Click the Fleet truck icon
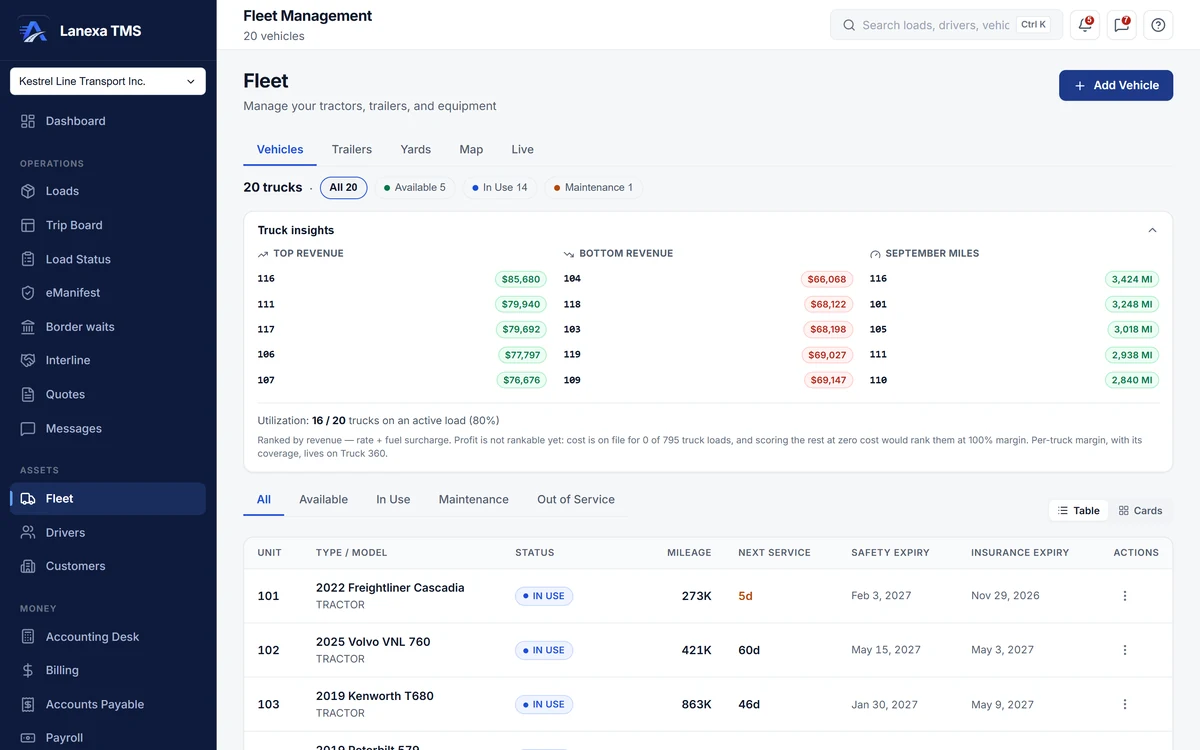 [28, 498]
